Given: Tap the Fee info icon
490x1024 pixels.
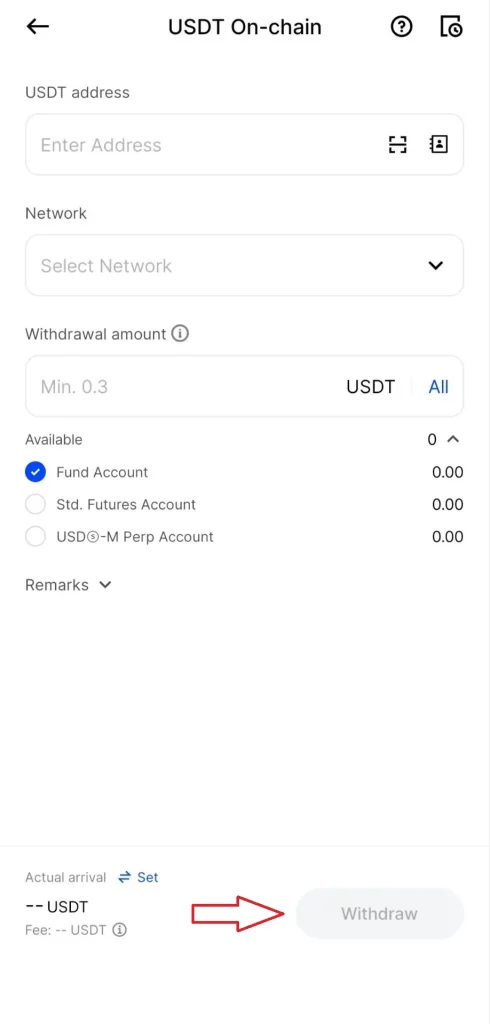Looking at the screenshot, I should coord(119,930).
